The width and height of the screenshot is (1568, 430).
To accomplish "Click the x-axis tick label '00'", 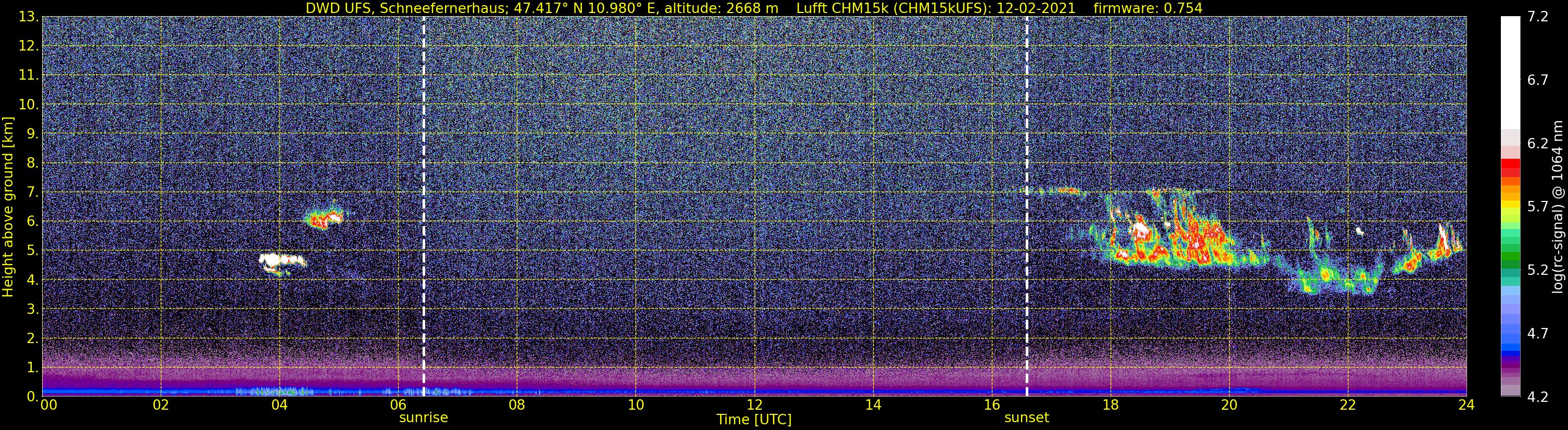I will 48,406.
